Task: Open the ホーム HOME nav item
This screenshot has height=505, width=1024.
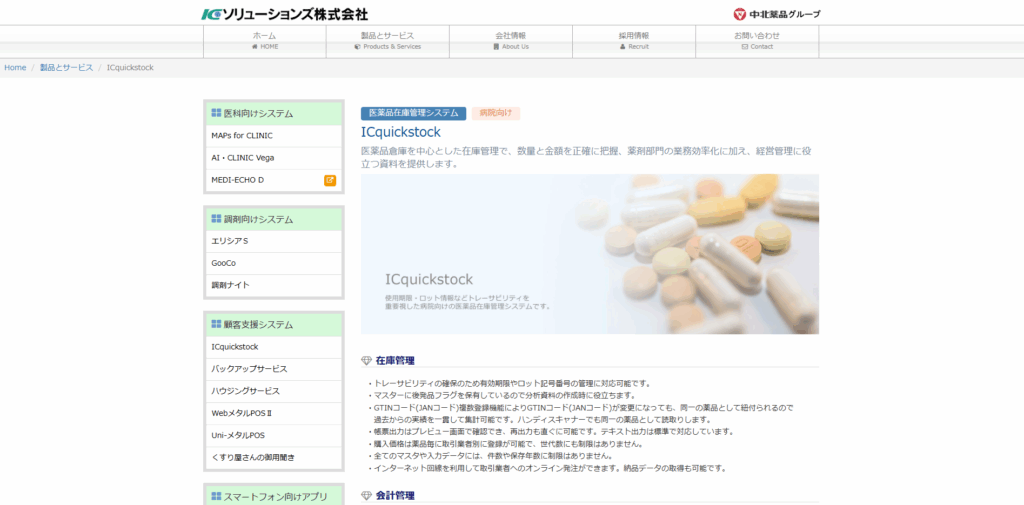Action: point(264,41)
